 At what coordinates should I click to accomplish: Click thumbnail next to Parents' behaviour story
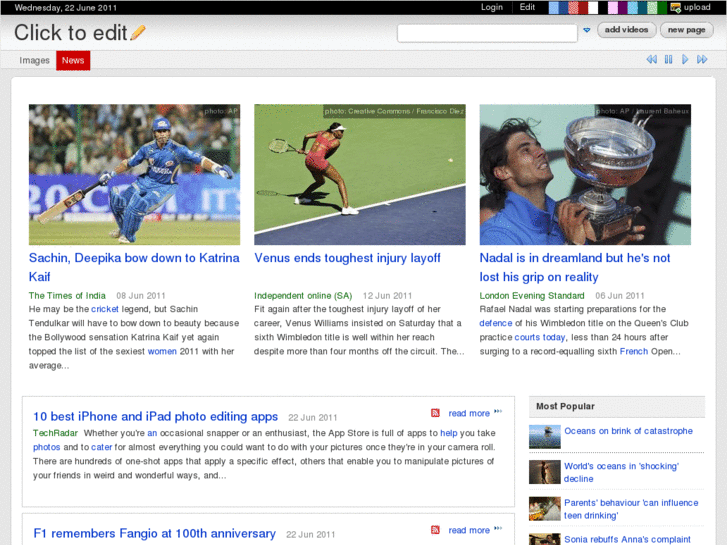click(x=545, y=509)
